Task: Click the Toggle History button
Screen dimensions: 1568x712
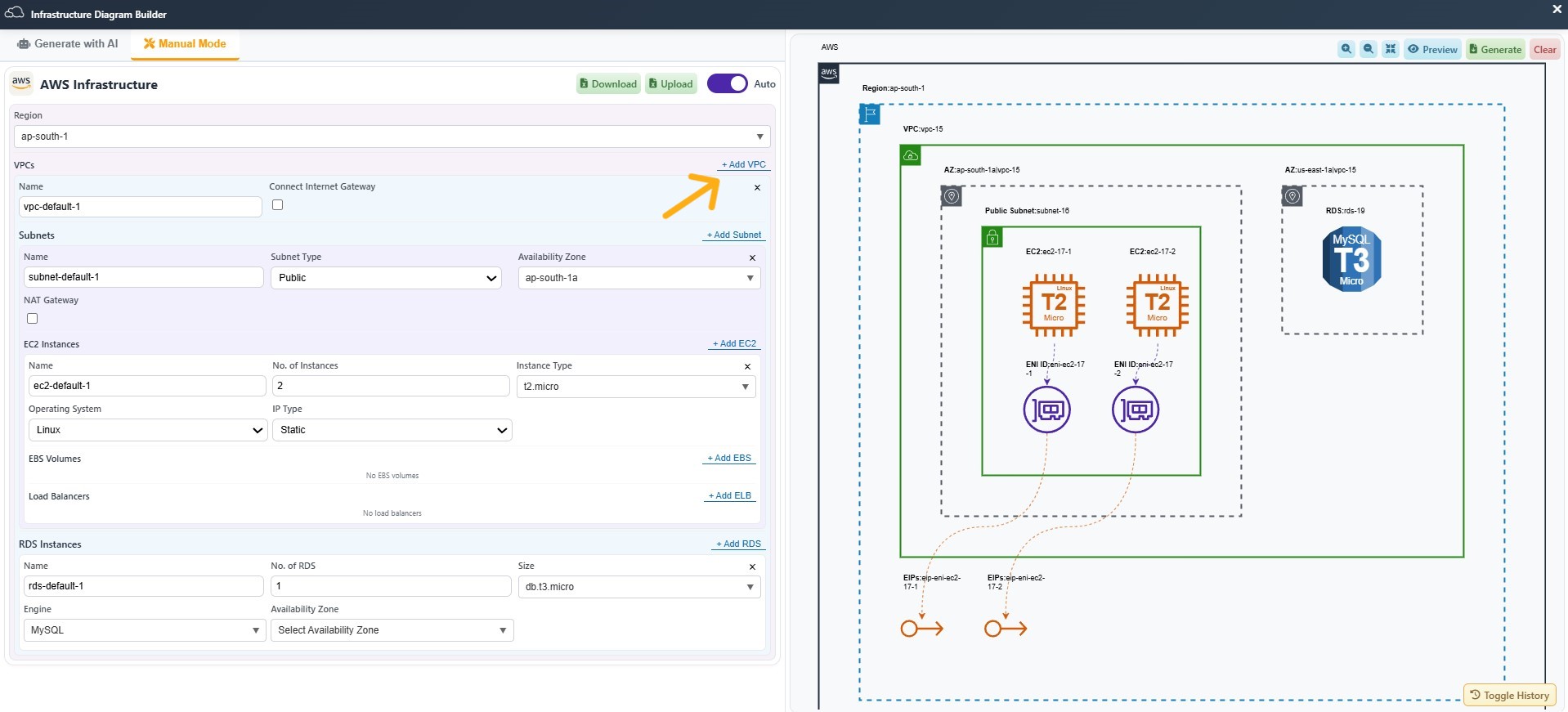Action: [x=1509, y=696]
